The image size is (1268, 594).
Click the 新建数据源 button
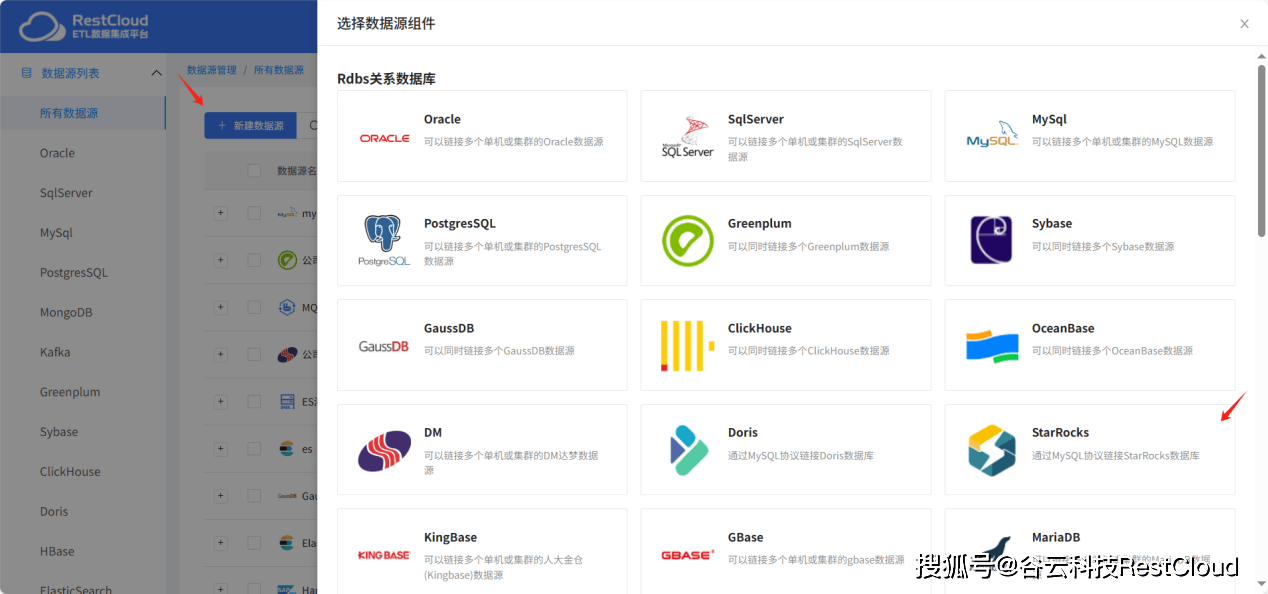pyautogui.click(x=250, y=126)
